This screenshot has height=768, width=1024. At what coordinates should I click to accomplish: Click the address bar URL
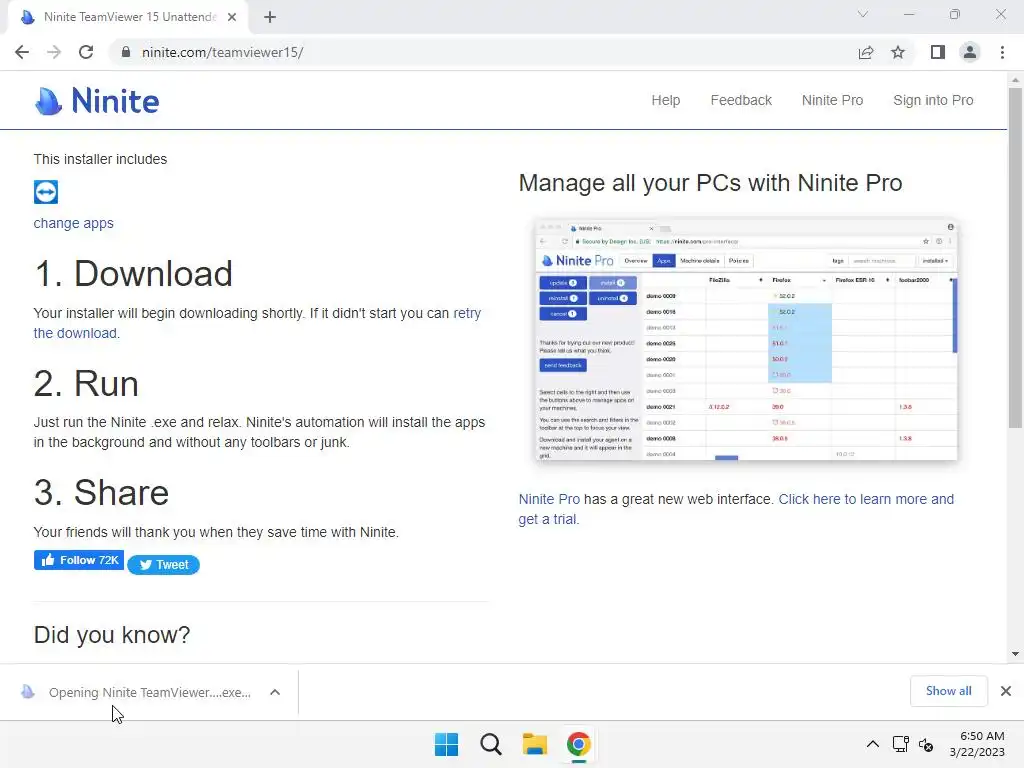[x=223, y=52]
